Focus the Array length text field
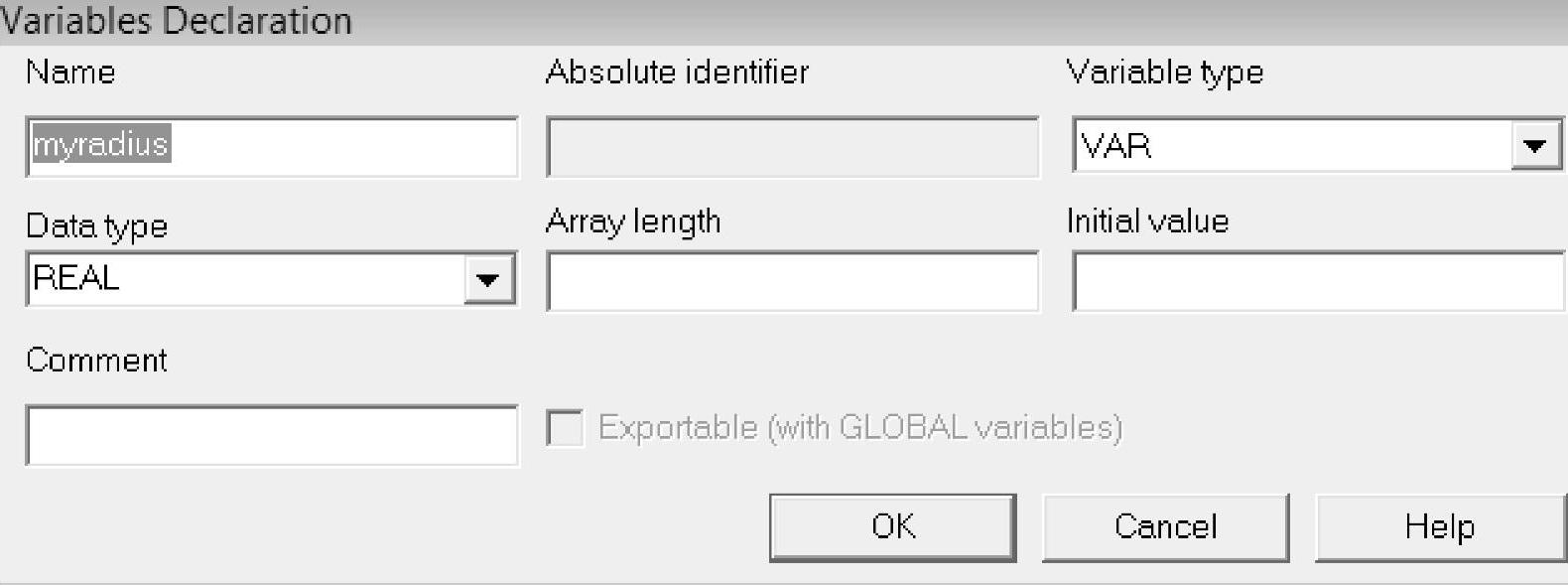1568x585 pixels. click(792, 281)
